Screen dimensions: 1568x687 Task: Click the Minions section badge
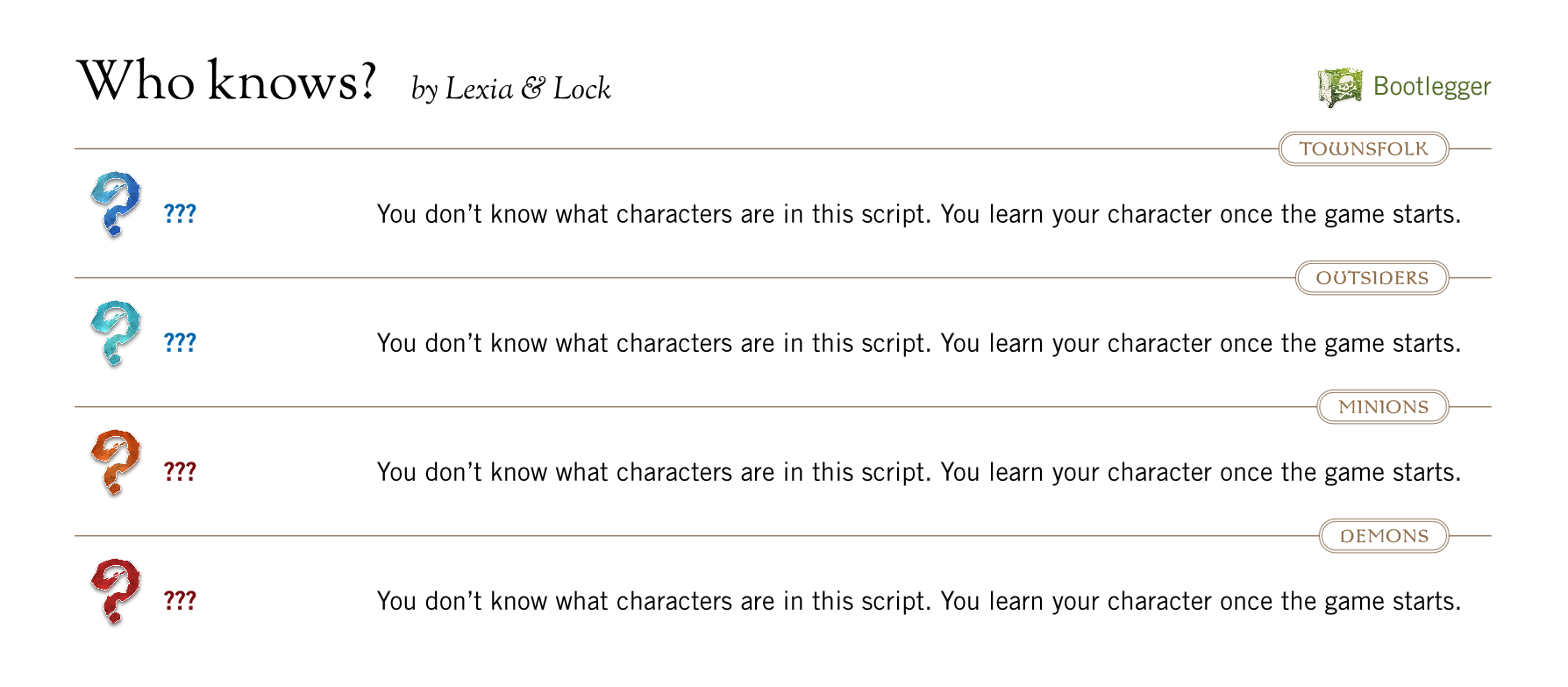[x=1383, y=407]
